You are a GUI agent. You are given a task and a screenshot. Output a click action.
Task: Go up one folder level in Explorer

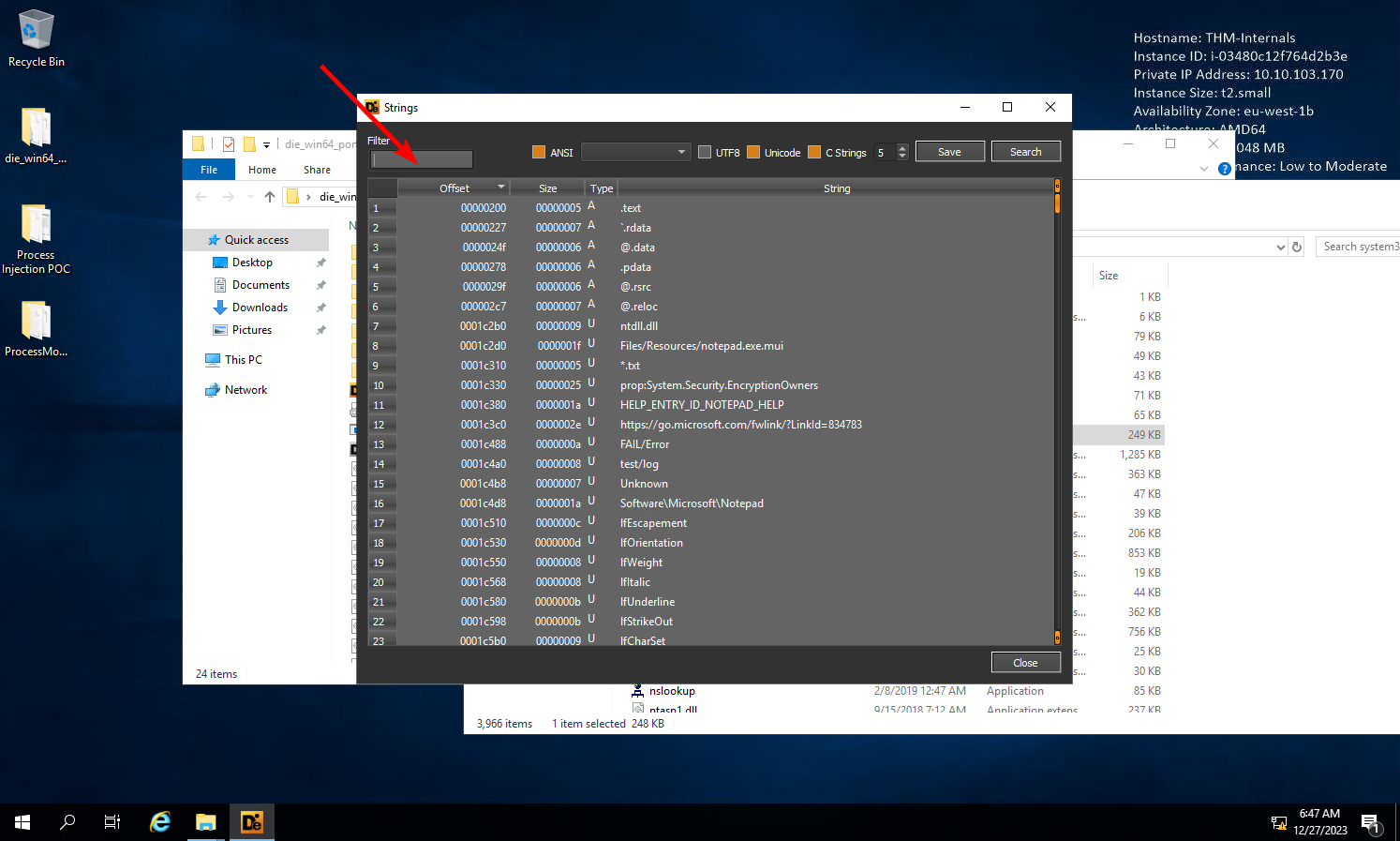[x=270, y=197]
